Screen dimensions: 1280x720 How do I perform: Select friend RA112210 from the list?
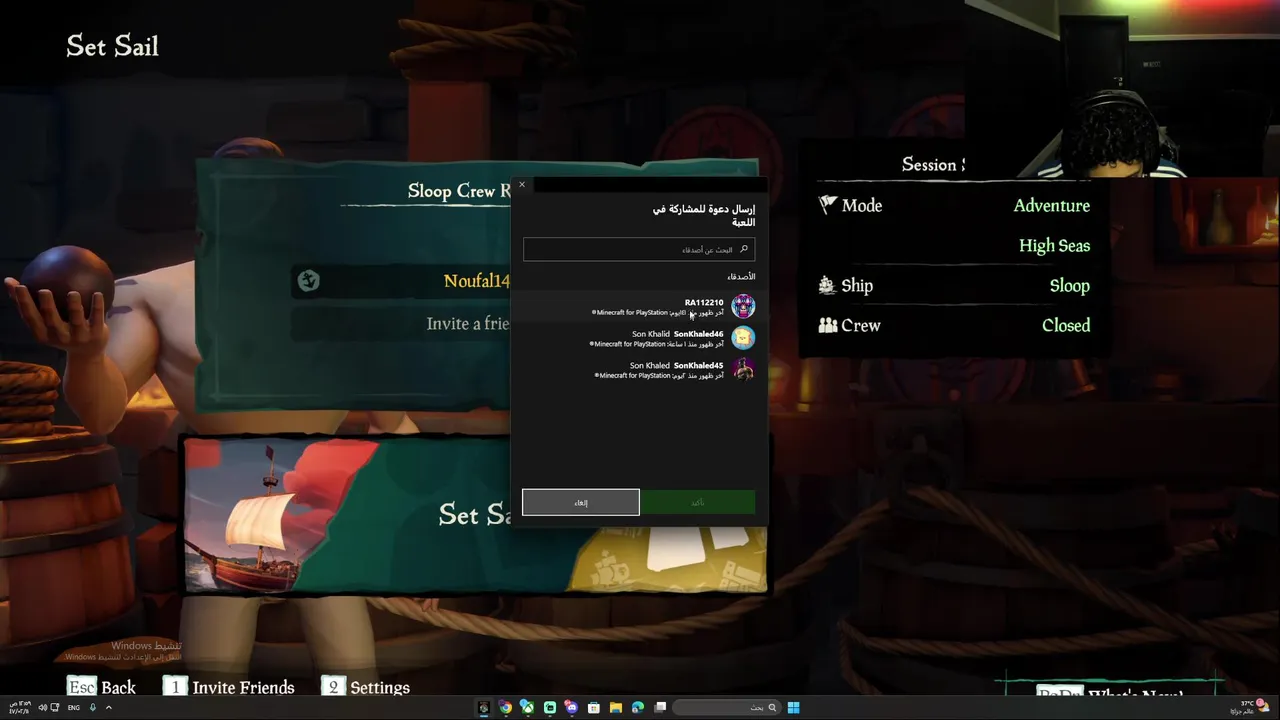pyautogui.click(x=639, y=306)
